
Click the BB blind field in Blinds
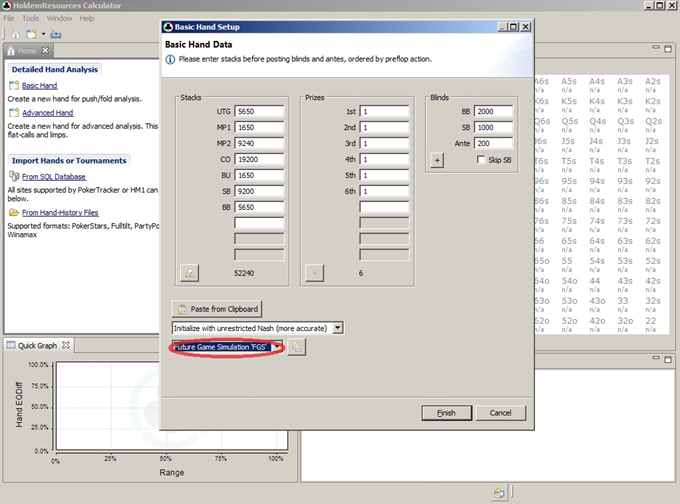tap(494, 111)
